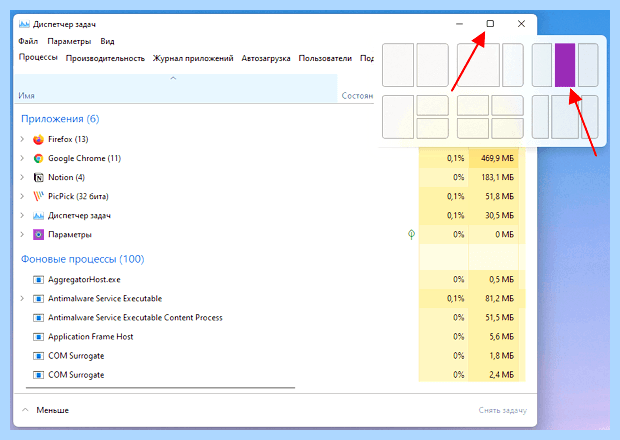Click the AggregatorHost.exe process icon
The image size is (620, 440).
coord(38,279)
